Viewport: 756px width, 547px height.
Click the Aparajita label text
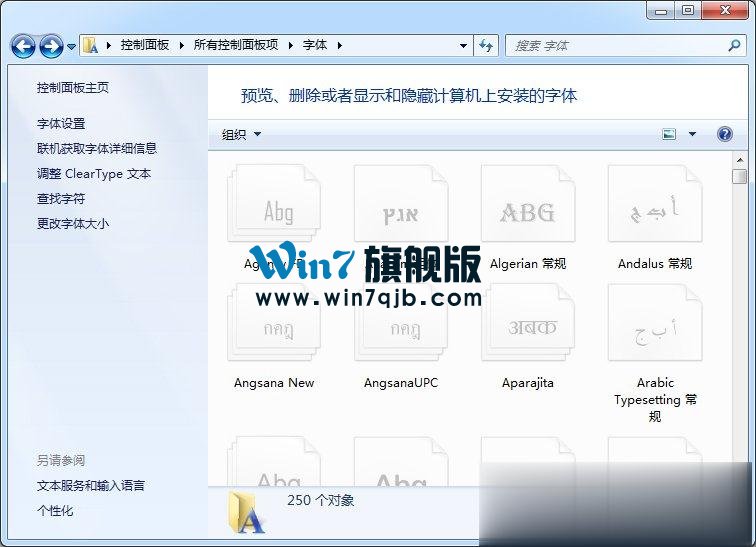[528, 383]
